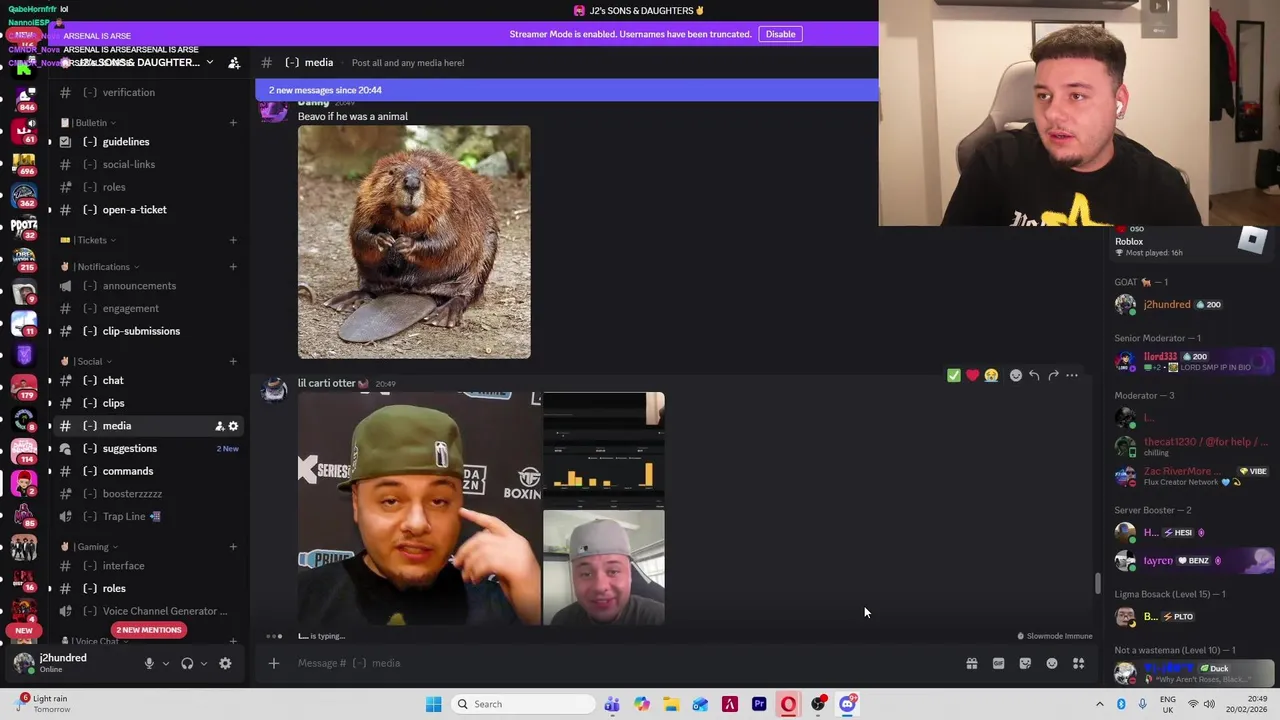Switch to the clips channel
Viewport: 1280px width, 720px height.
pos(148,404)
